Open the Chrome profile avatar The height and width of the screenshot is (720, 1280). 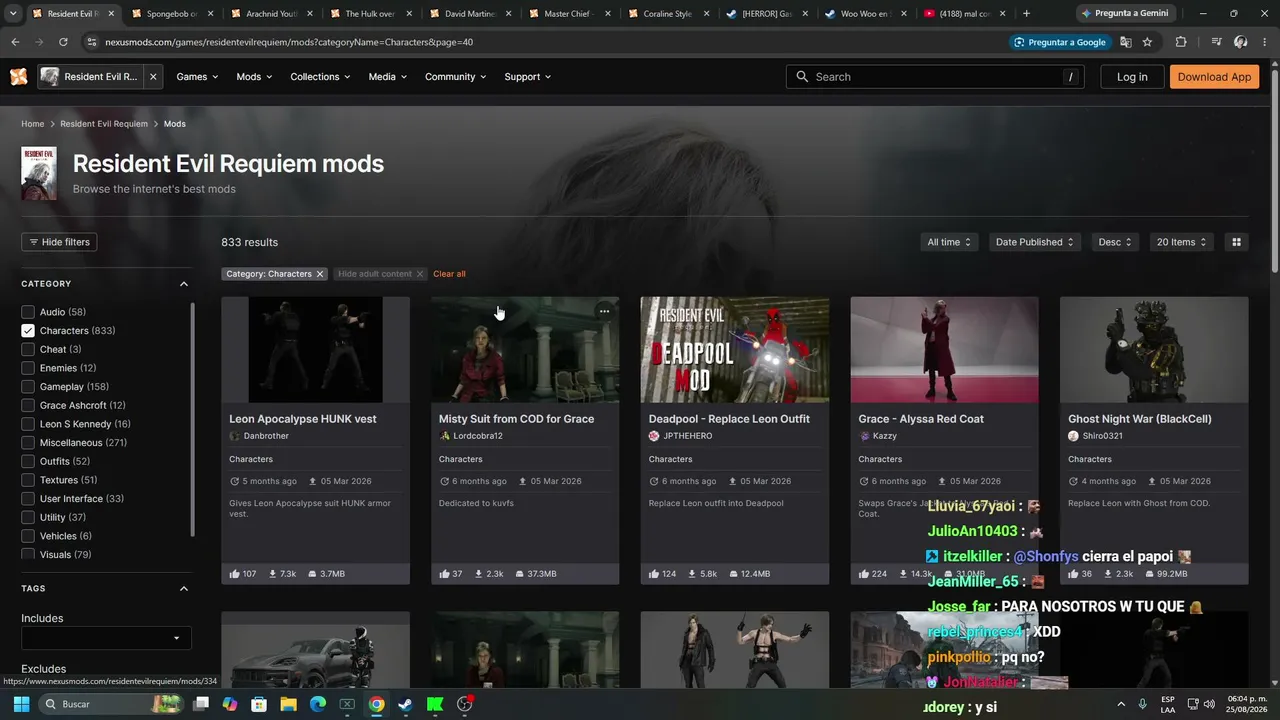[x=1240, y=42]
